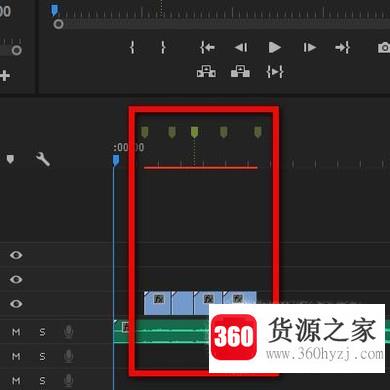
Task: Select the fifth timeline marker on the ruler
Action: pyautogui.click(x=258, y=132)
